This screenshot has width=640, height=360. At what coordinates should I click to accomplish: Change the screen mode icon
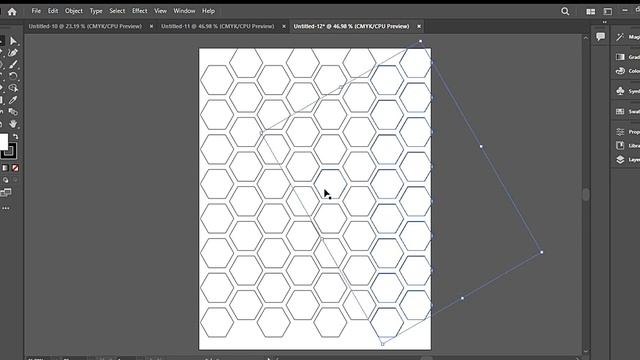[6, 193]
